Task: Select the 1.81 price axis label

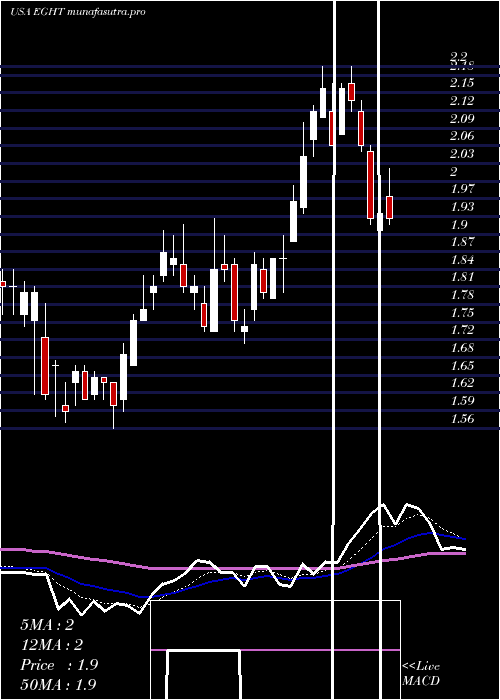Action: point(462,277)
